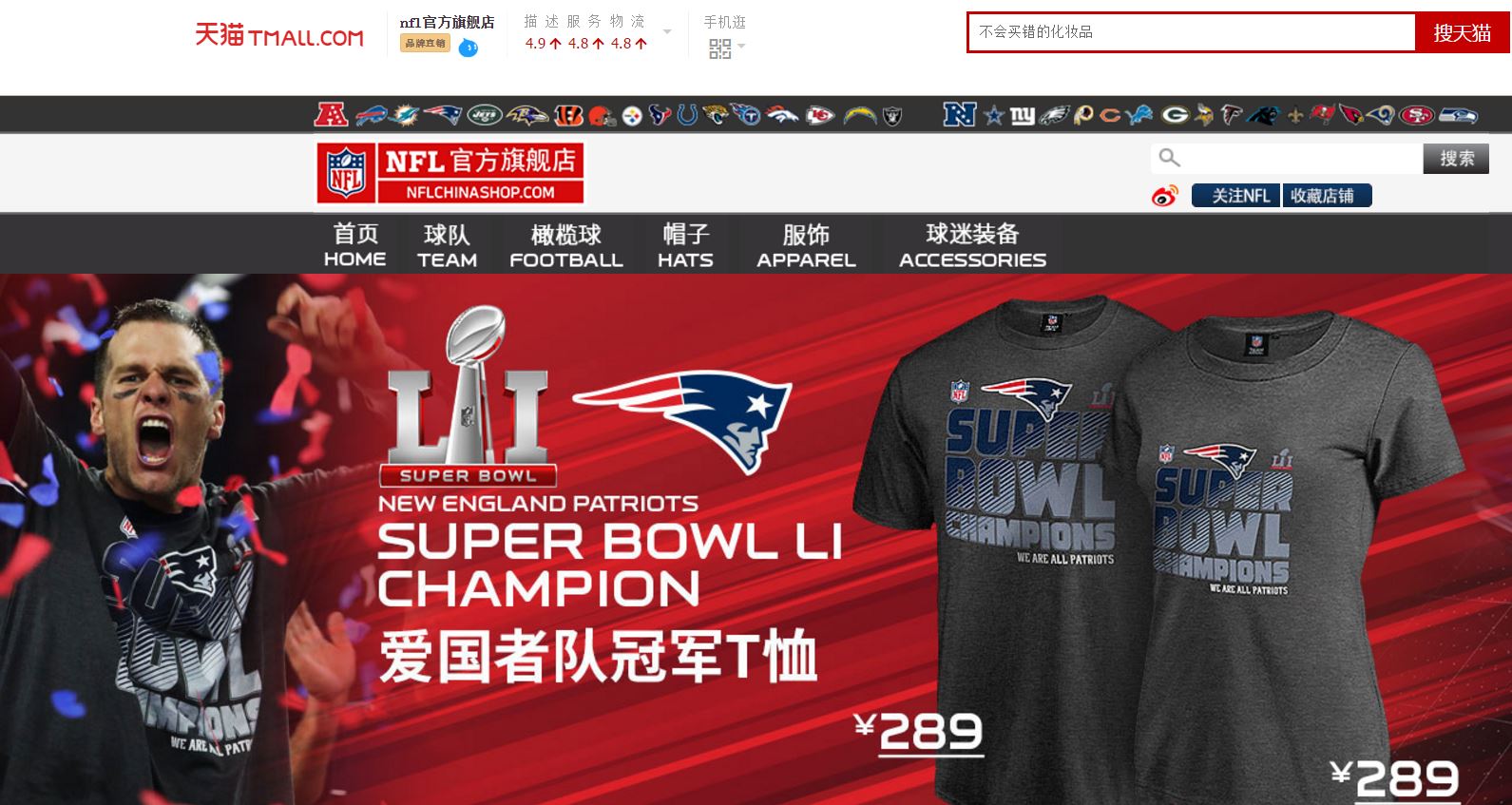Image resolution: width=1512 pixels, height=805 pixels.
Task: Click the Seattle Seahawks logo
Action: (x=1458, y=116)
